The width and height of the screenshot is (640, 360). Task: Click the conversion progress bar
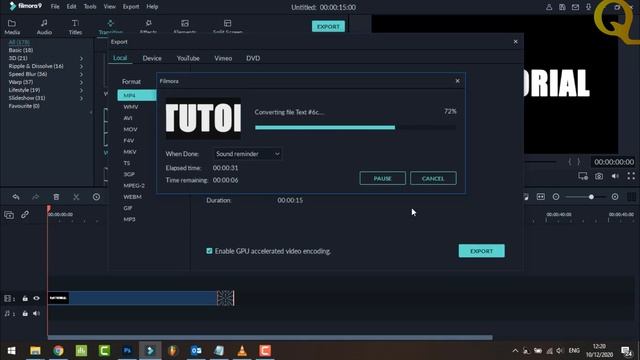click(356, 128)
